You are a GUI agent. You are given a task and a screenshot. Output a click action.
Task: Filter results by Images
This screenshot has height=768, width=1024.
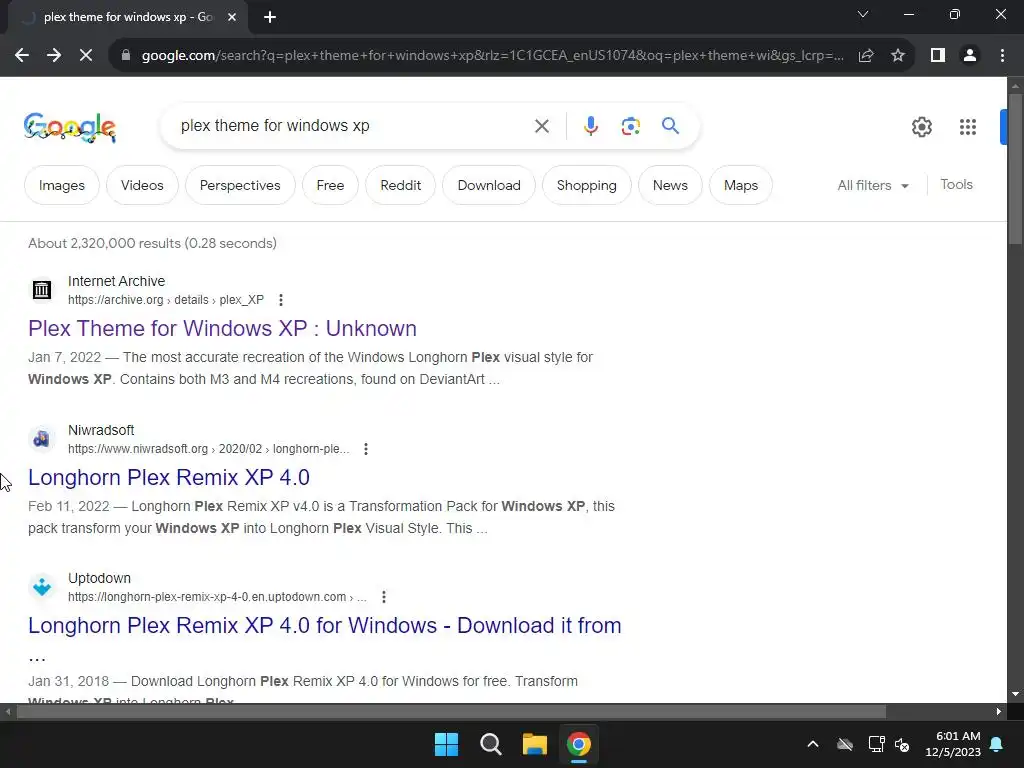coord(62,185)
